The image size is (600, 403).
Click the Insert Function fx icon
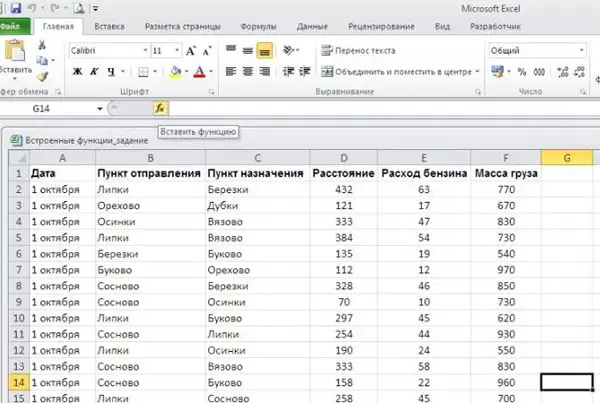(160, 109)
